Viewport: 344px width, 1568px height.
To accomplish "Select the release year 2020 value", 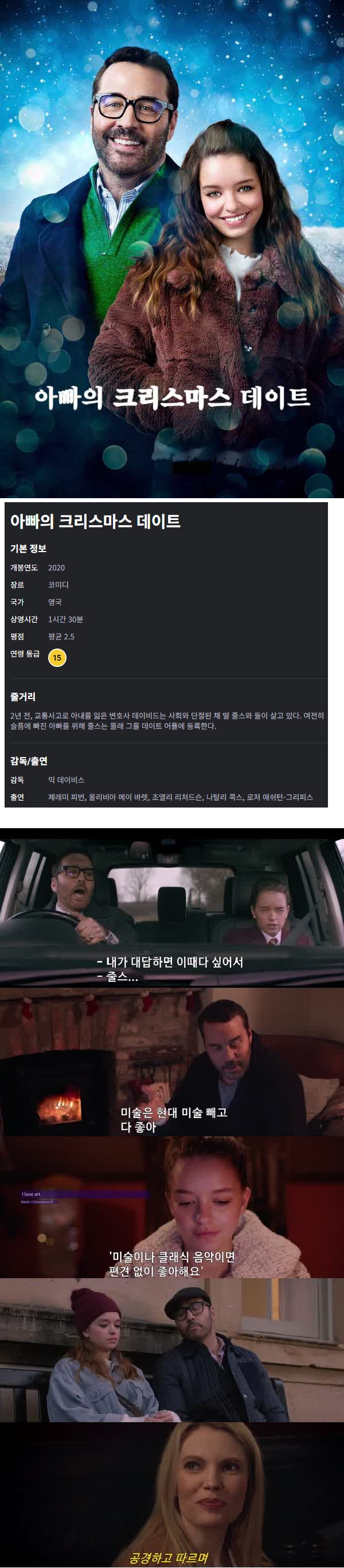I will 57,567.
